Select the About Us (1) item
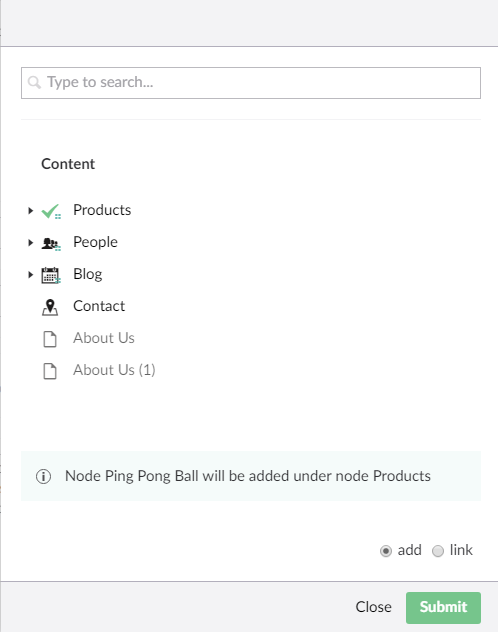This screenshot has height=632, width=498. click(x=114, y=370)
